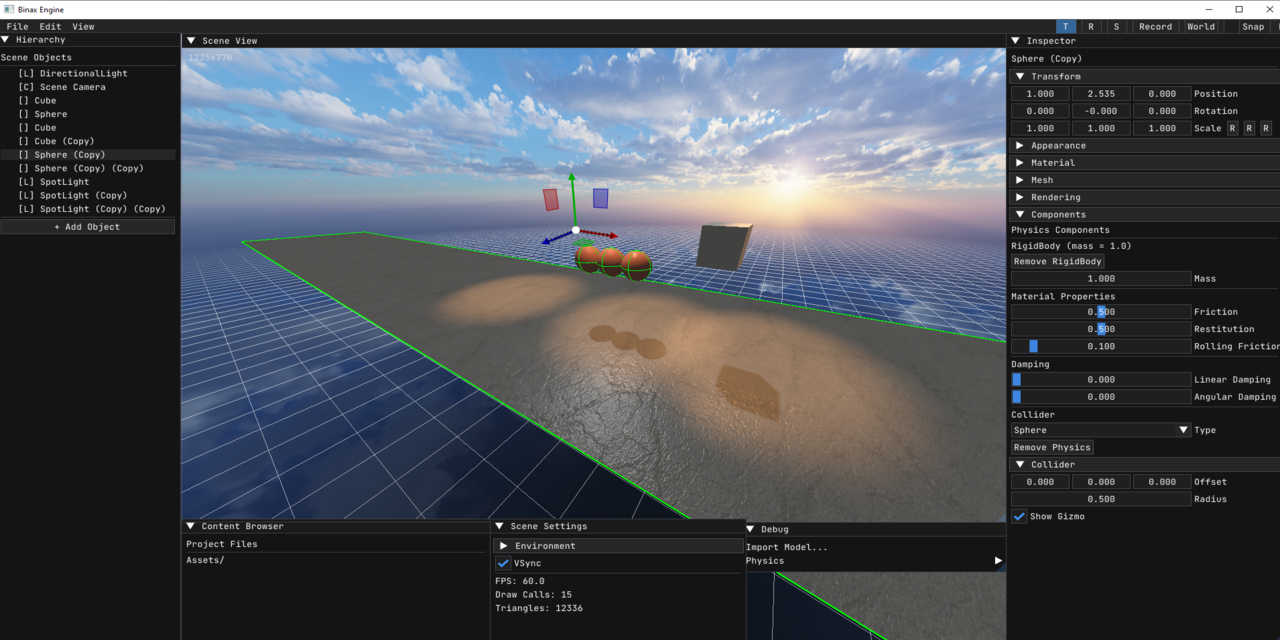The height and width of the screenshot is (640, 1280).
Task: Click the Rotation Y field -0.000
Action: (x=1101, y=111)
